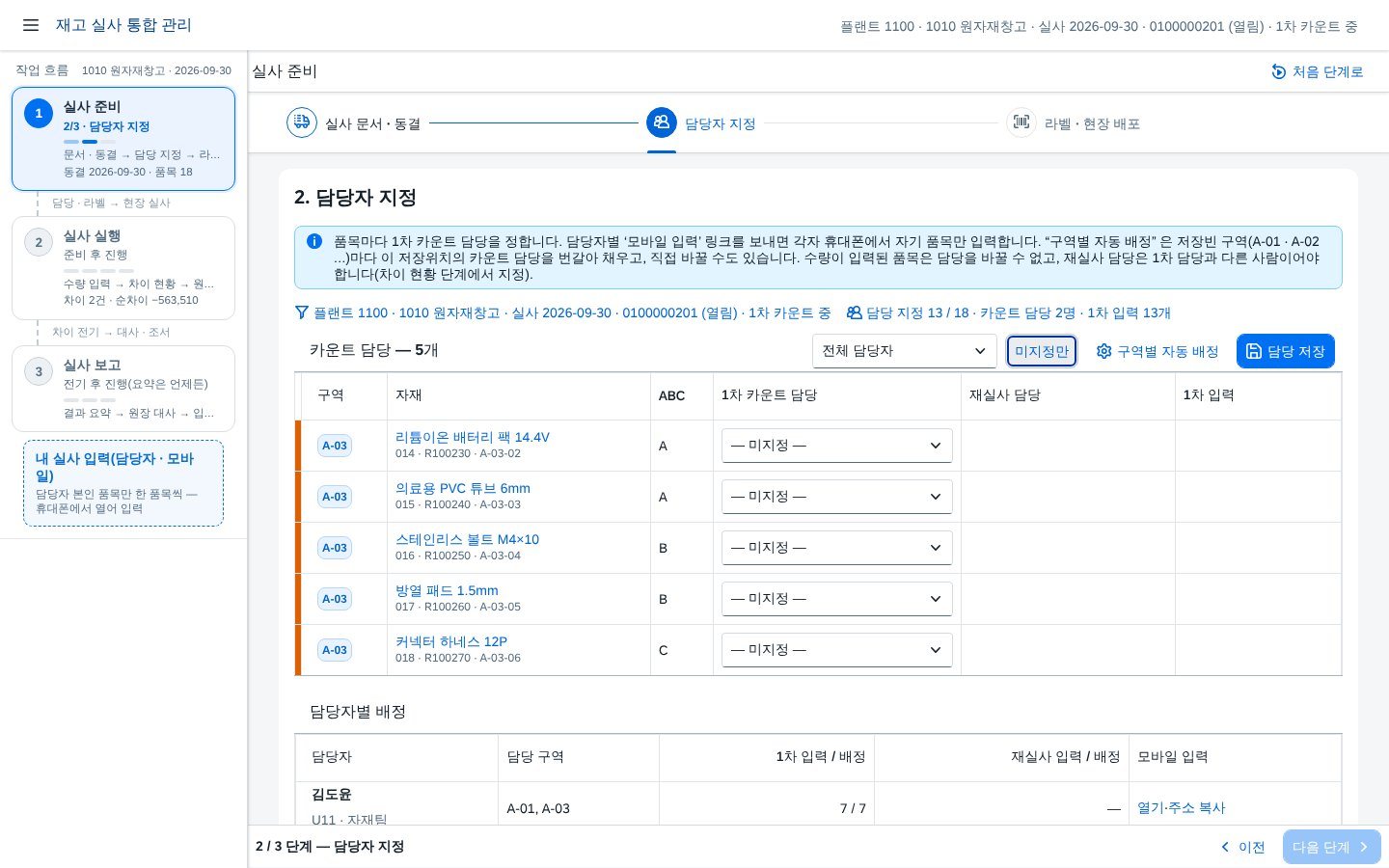Open the 커넥터 하네스 12P material link
The image size is (1389, 868).
pos(451,641)
